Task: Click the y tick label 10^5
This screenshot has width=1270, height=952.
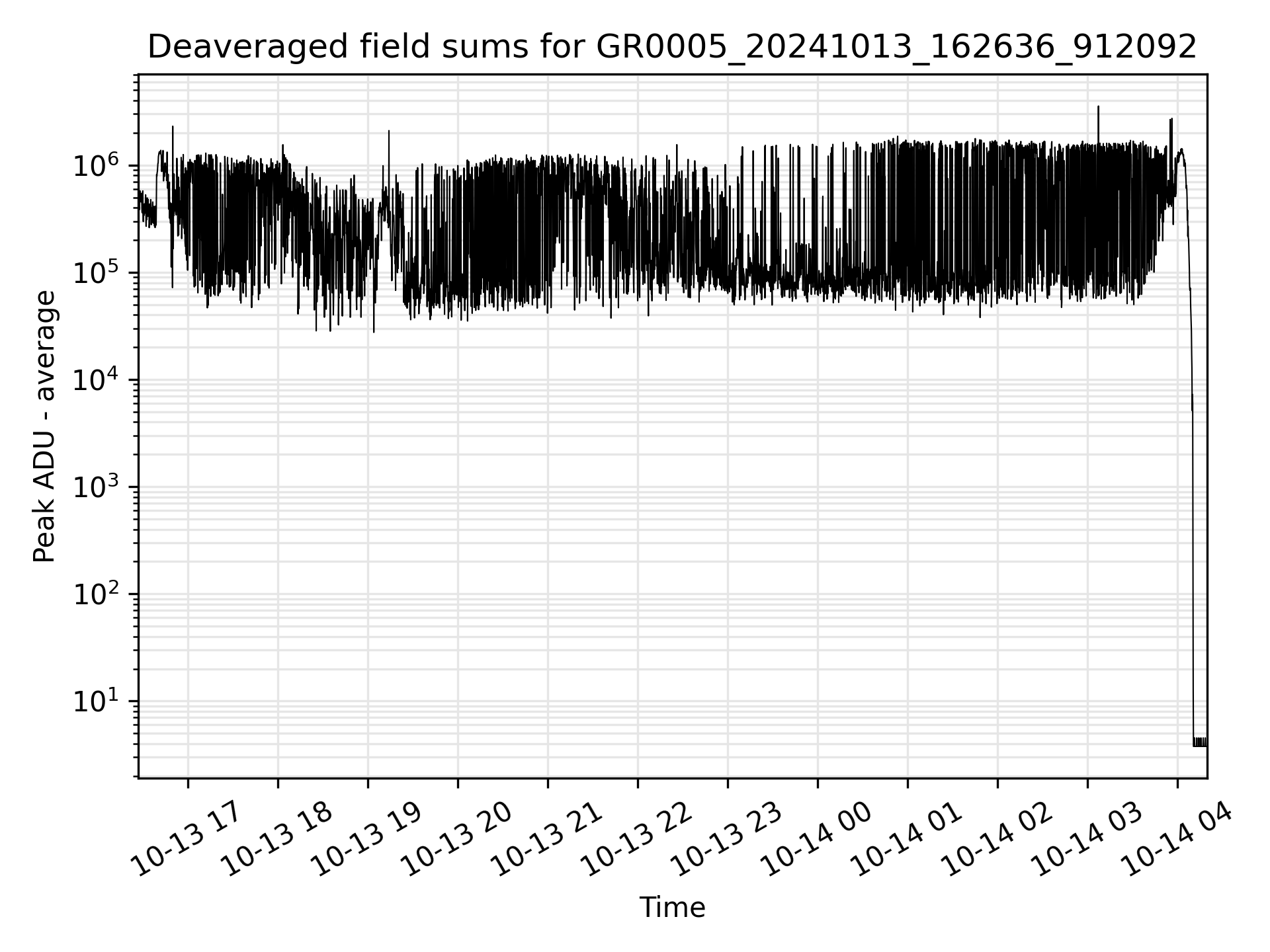Action: [x=96, y=271]
